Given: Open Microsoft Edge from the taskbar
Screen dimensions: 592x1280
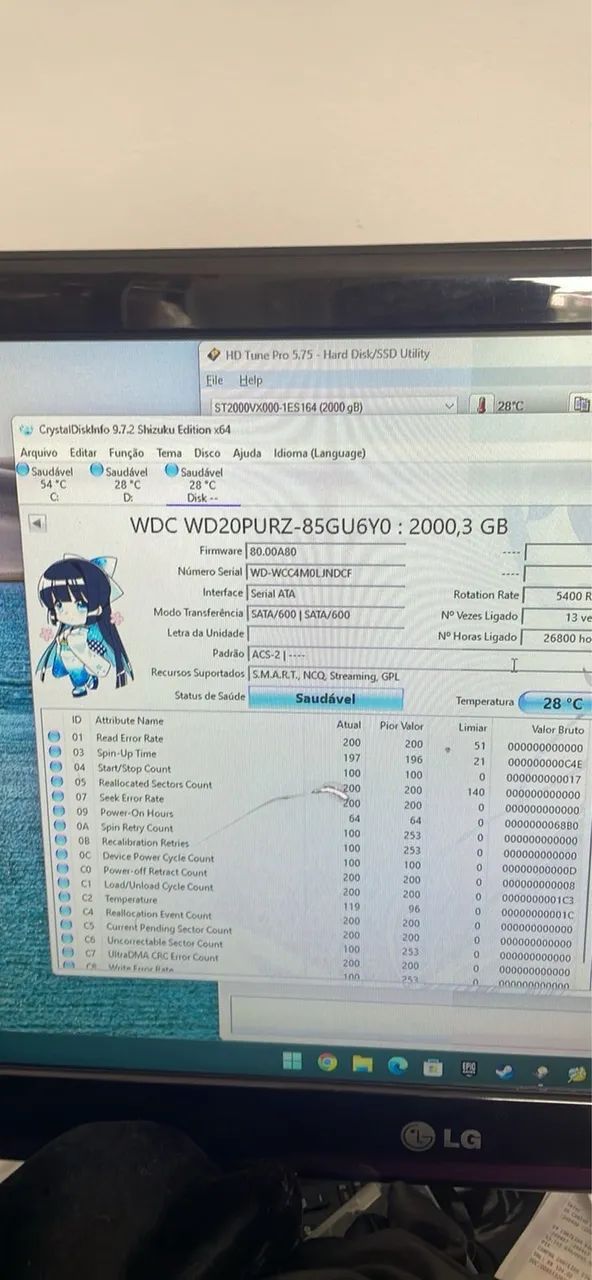Looking at the screenshot, I should coord(397,1066).
